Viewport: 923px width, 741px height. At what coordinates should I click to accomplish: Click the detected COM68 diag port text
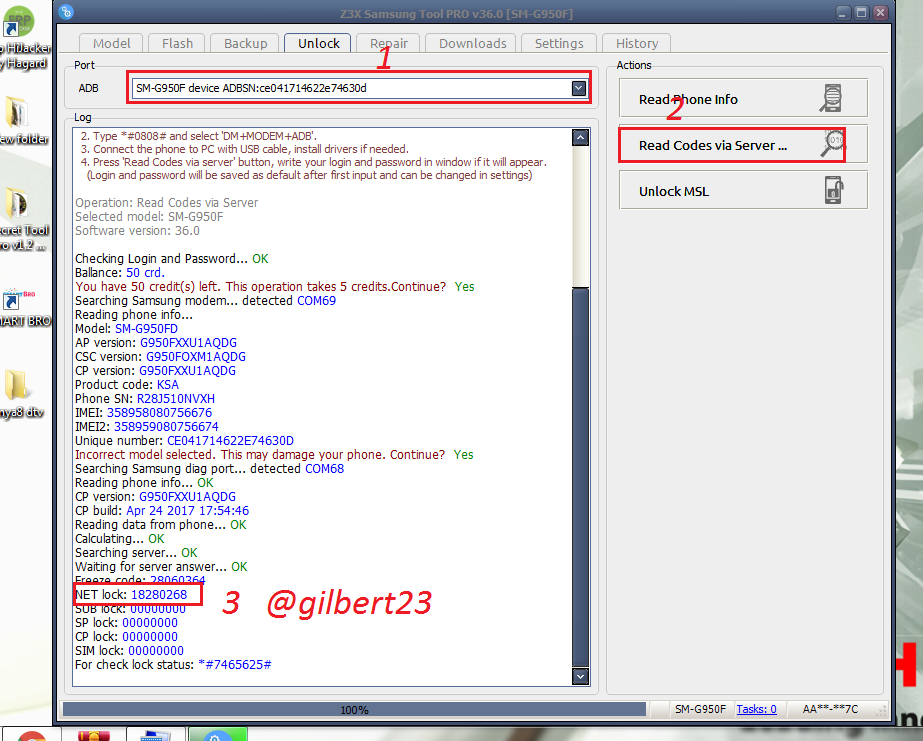[324, 468]
